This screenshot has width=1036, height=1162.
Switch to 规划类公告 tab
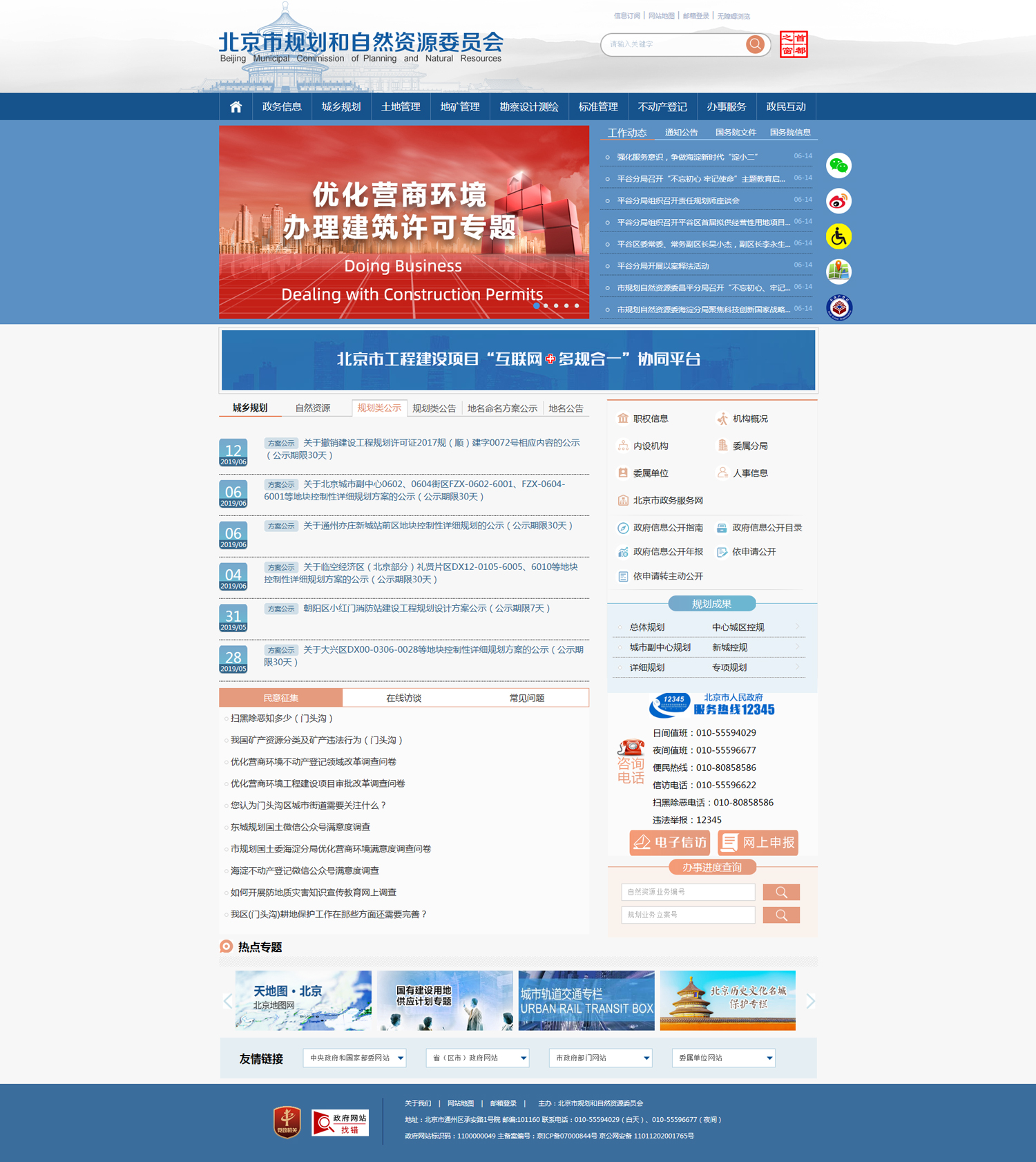tap(434, 408)
